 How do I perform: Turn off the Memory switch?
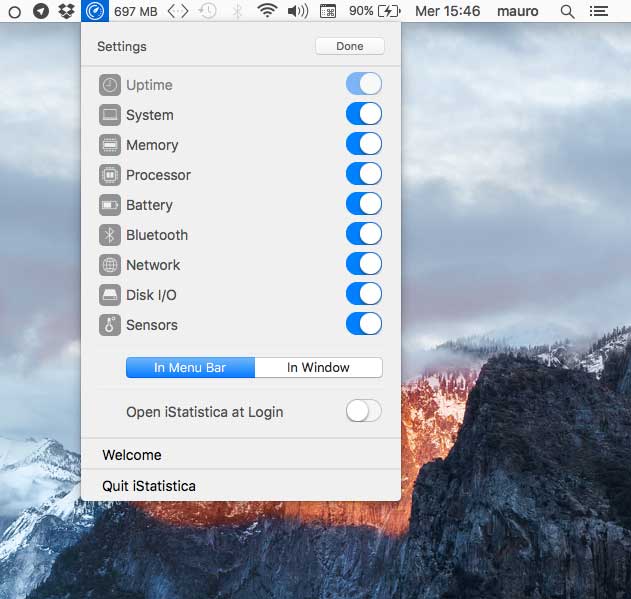click(x=364, y=144)
